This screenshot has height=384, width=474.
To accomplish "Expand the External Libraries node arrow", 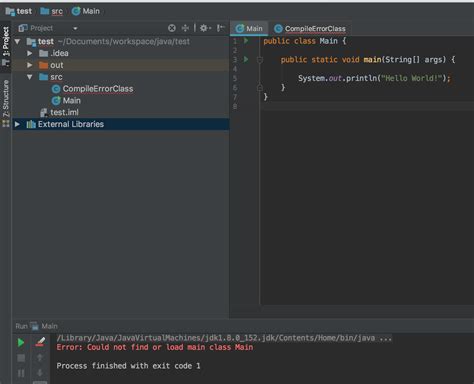I will tap(17, 124).
